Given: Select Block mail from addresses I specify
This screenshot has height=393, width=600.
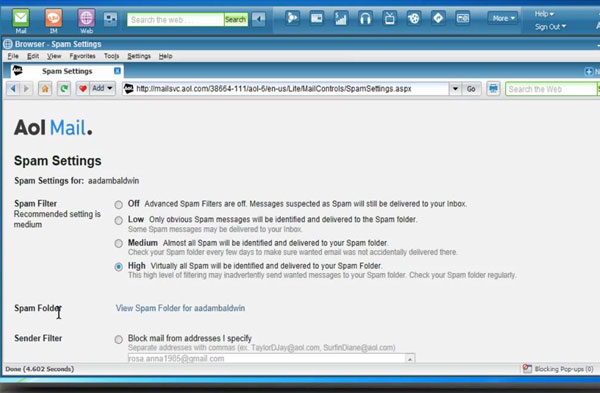Looking at the screenshot, I should pyautogui.click(x=119, y=339).
